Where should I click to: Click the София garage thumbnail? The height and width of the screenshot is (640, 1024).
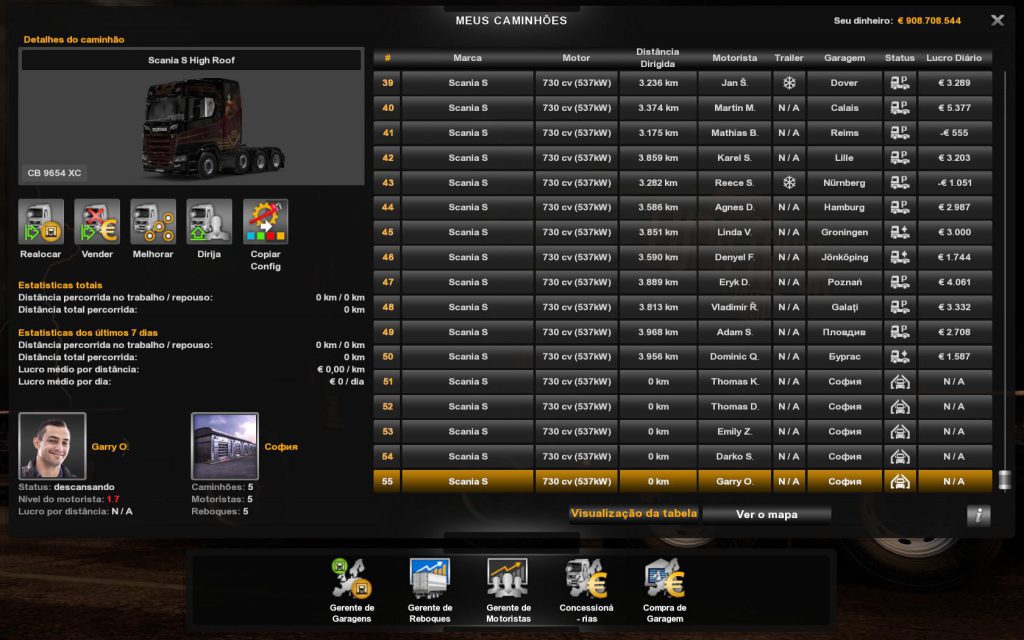coord(225,446)
